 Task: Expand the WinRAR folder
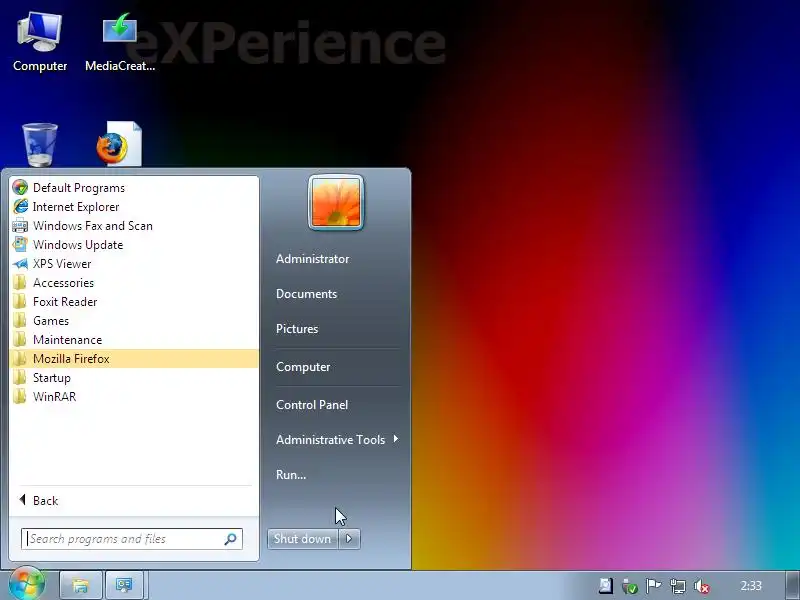coord(134,396)
